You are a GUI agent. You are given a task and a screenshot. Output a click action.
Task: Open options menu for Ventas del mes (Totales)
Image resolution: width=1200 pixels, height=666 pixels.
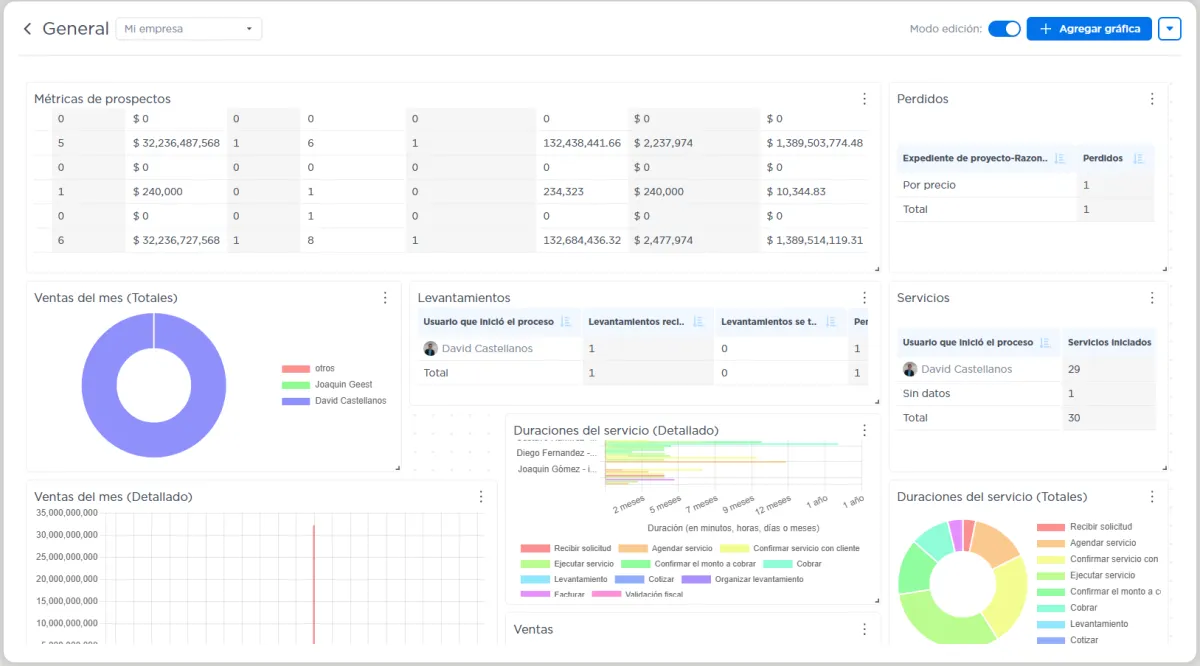point(385,298)
